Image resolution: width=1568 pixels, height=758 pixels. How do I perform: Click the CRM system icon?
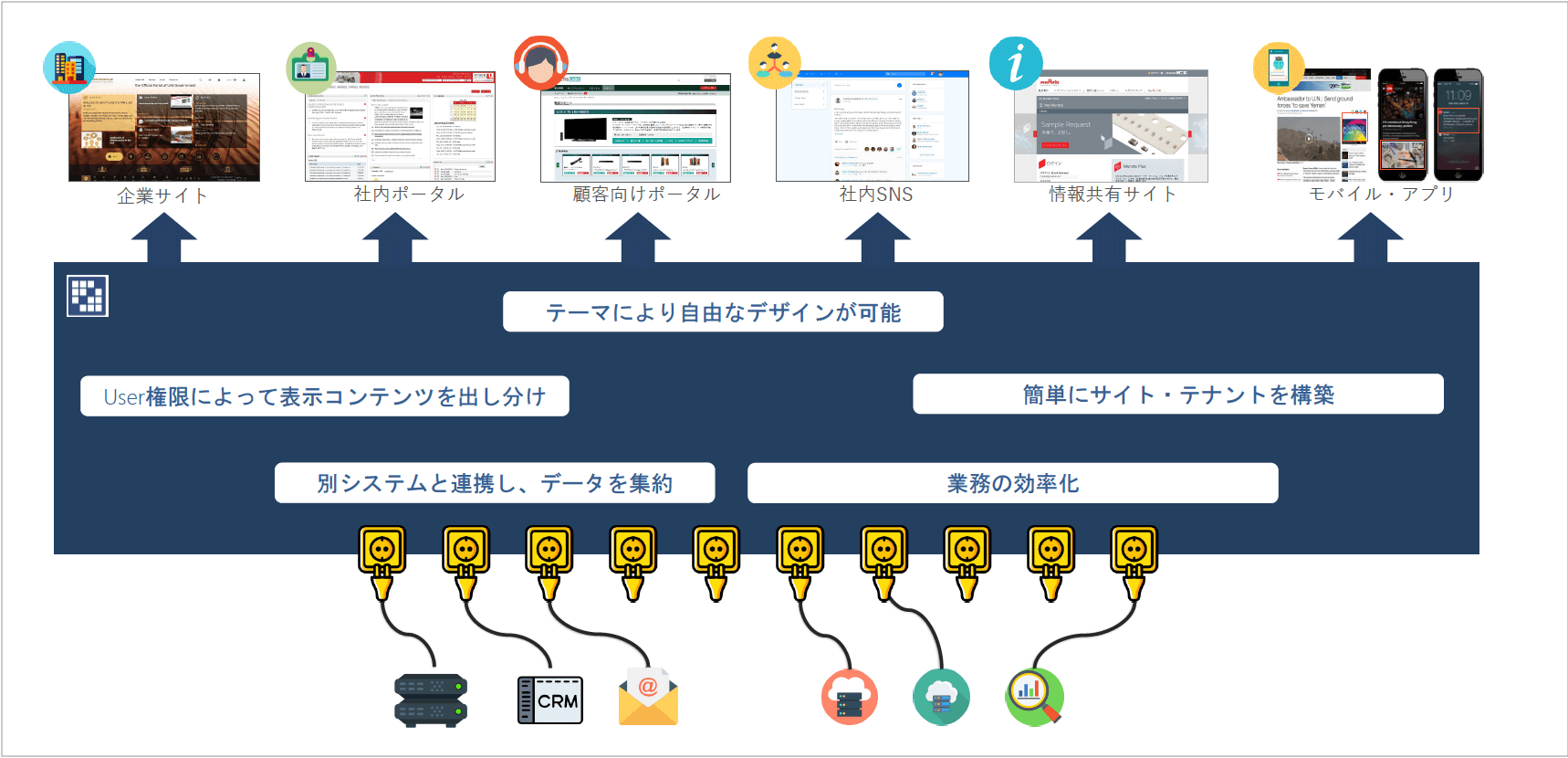550,700
